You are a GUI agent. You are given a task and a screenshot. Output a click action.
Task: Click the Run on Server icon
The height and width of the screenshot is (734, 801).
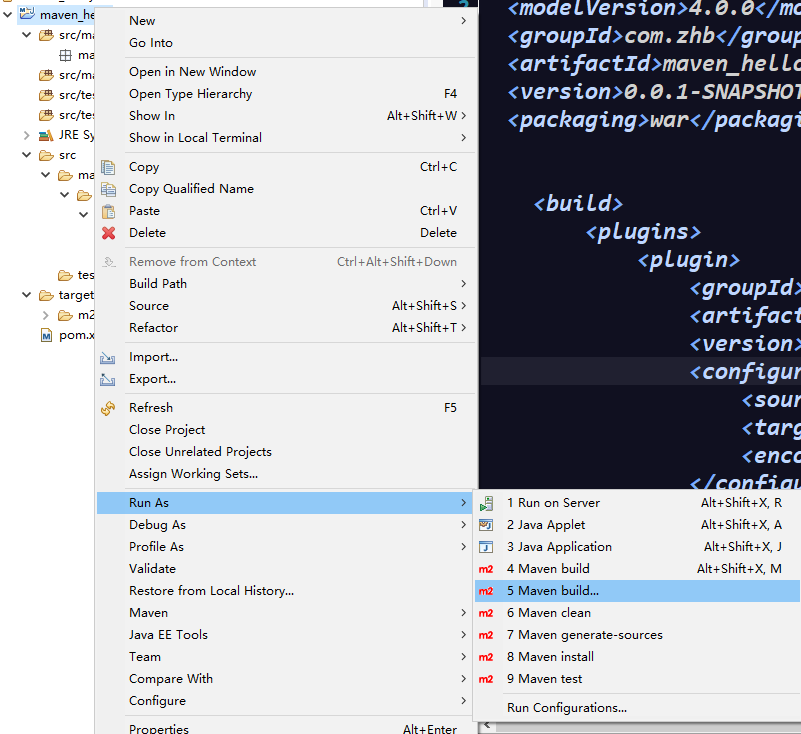coord(486,503)
